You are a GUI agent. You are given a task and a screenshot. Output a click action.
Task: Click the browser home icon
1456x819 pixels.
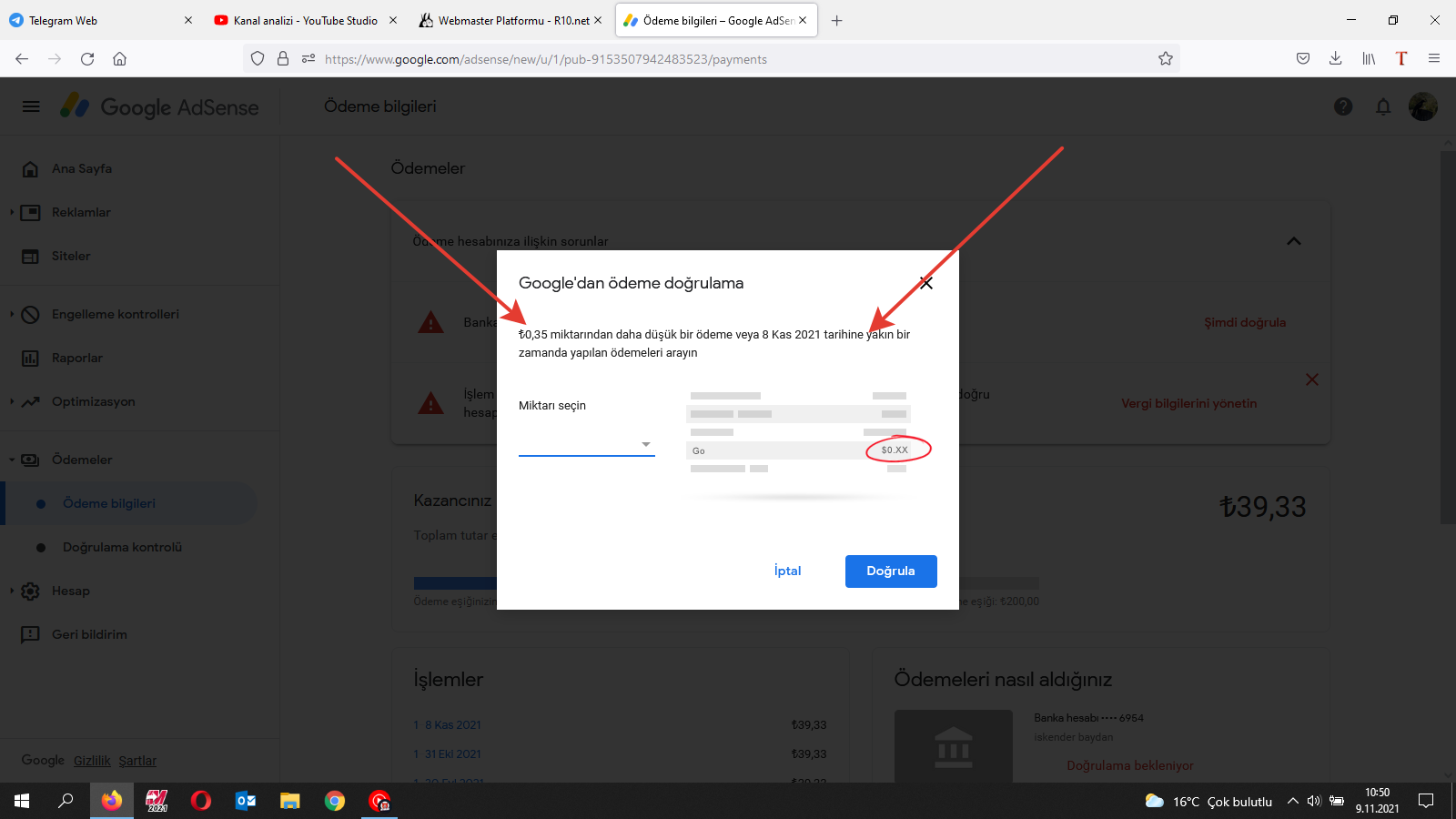point(119,58)
